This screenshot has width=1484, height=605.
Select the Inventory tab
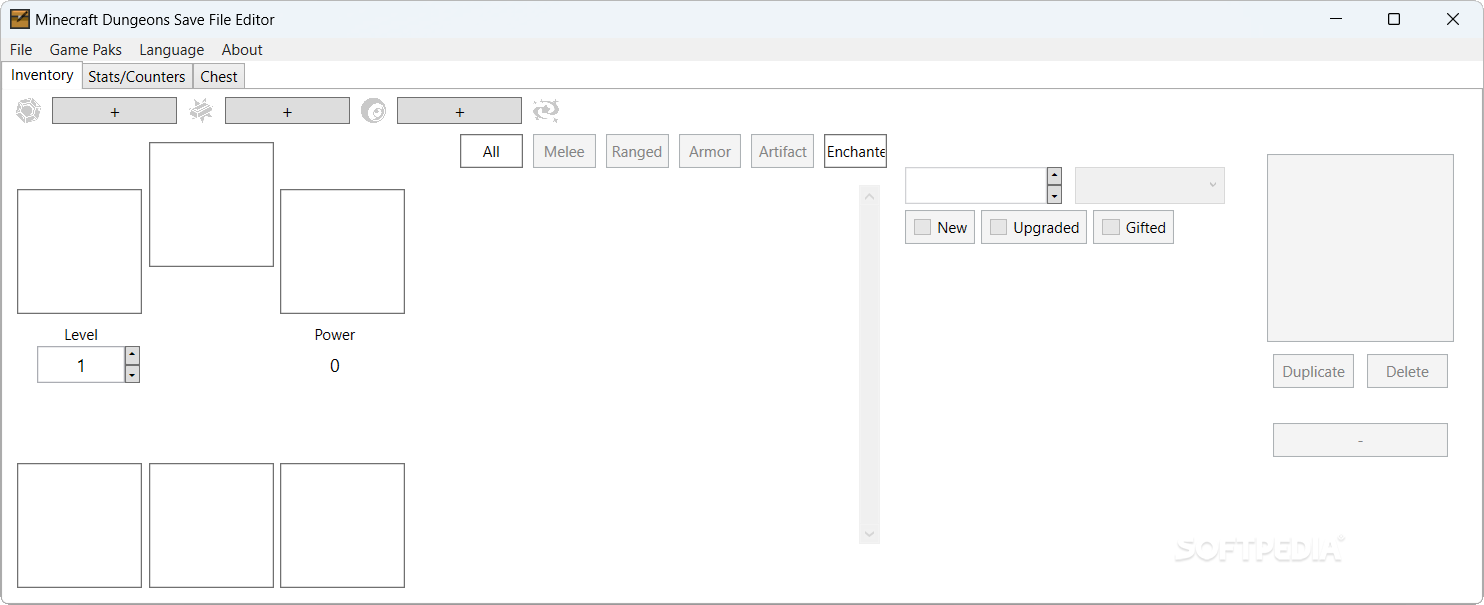click(42, 75)
